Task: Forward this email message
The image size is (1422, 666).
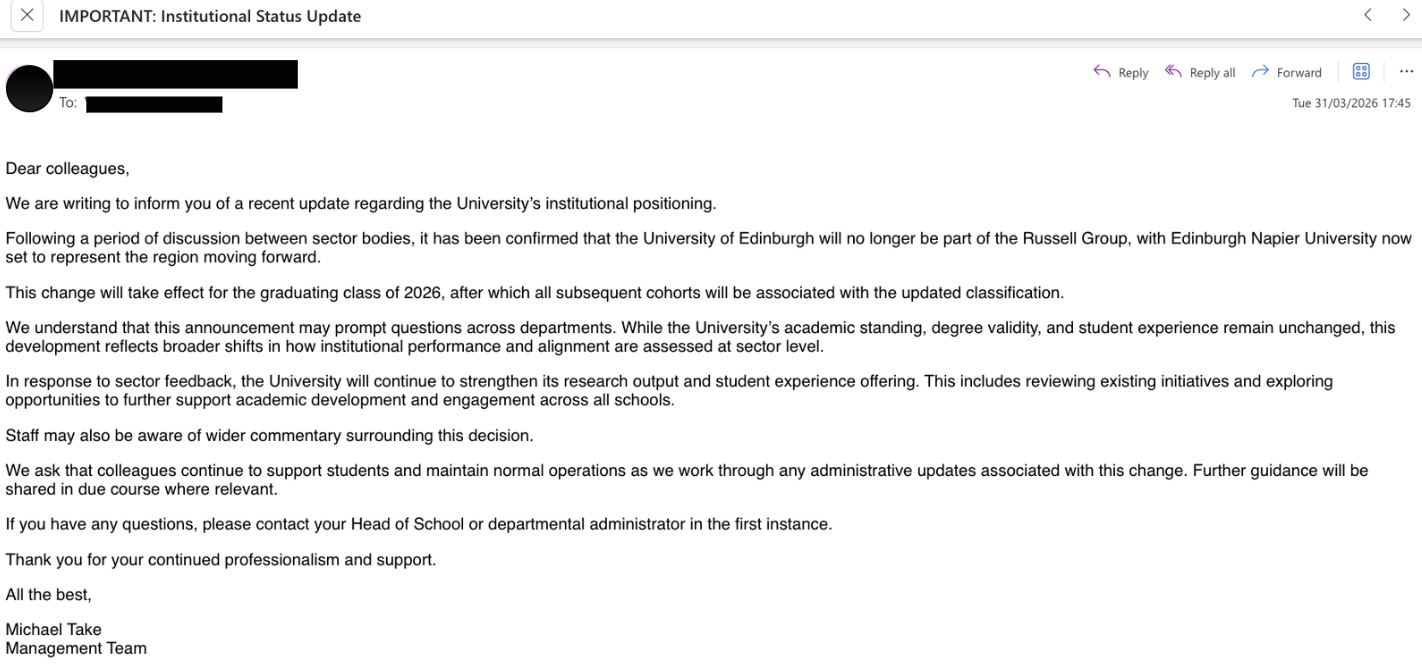Action: tap(1287, 72)
